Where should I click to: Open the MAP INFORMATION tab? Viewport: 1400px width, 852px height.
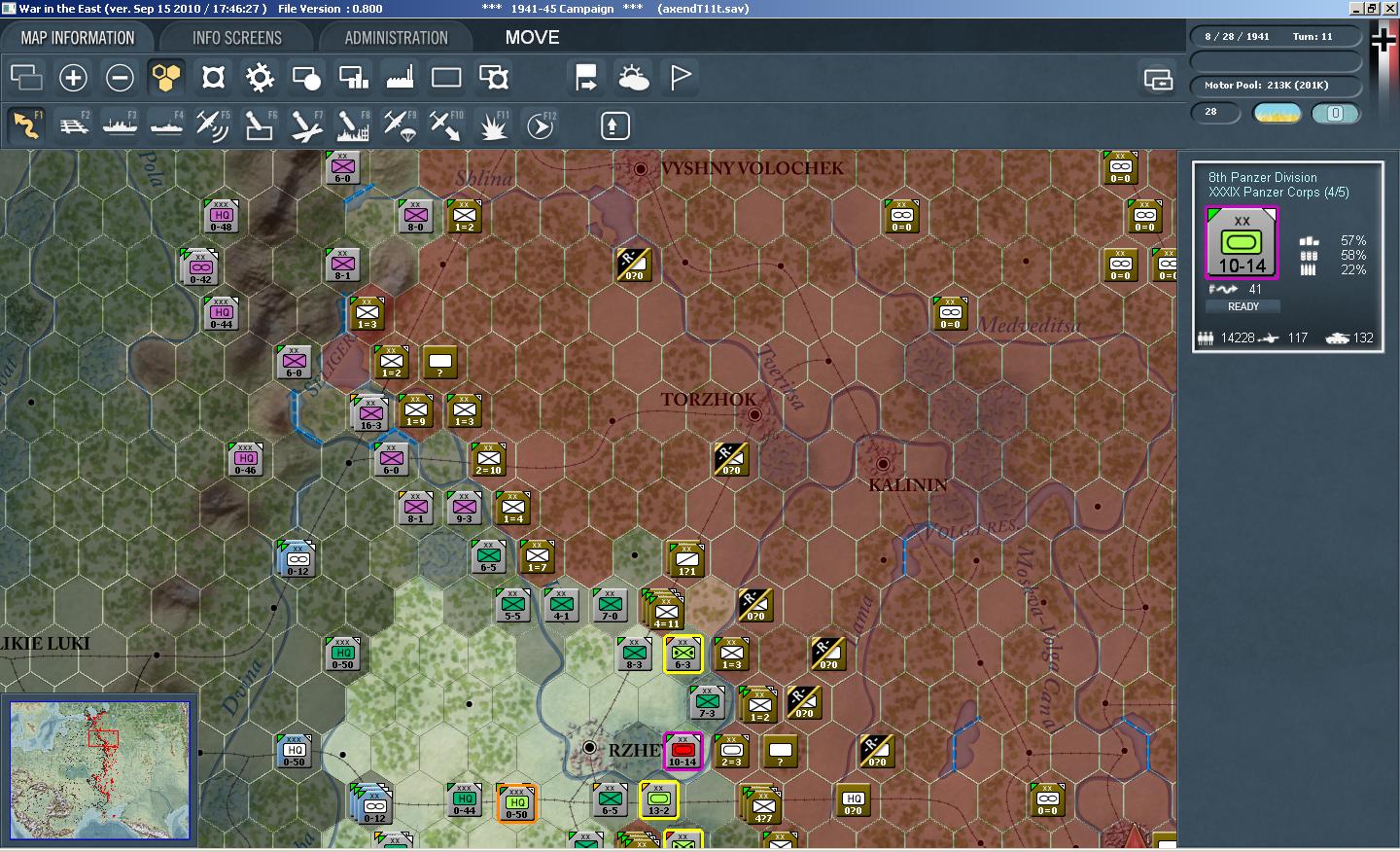click(78, 38)
